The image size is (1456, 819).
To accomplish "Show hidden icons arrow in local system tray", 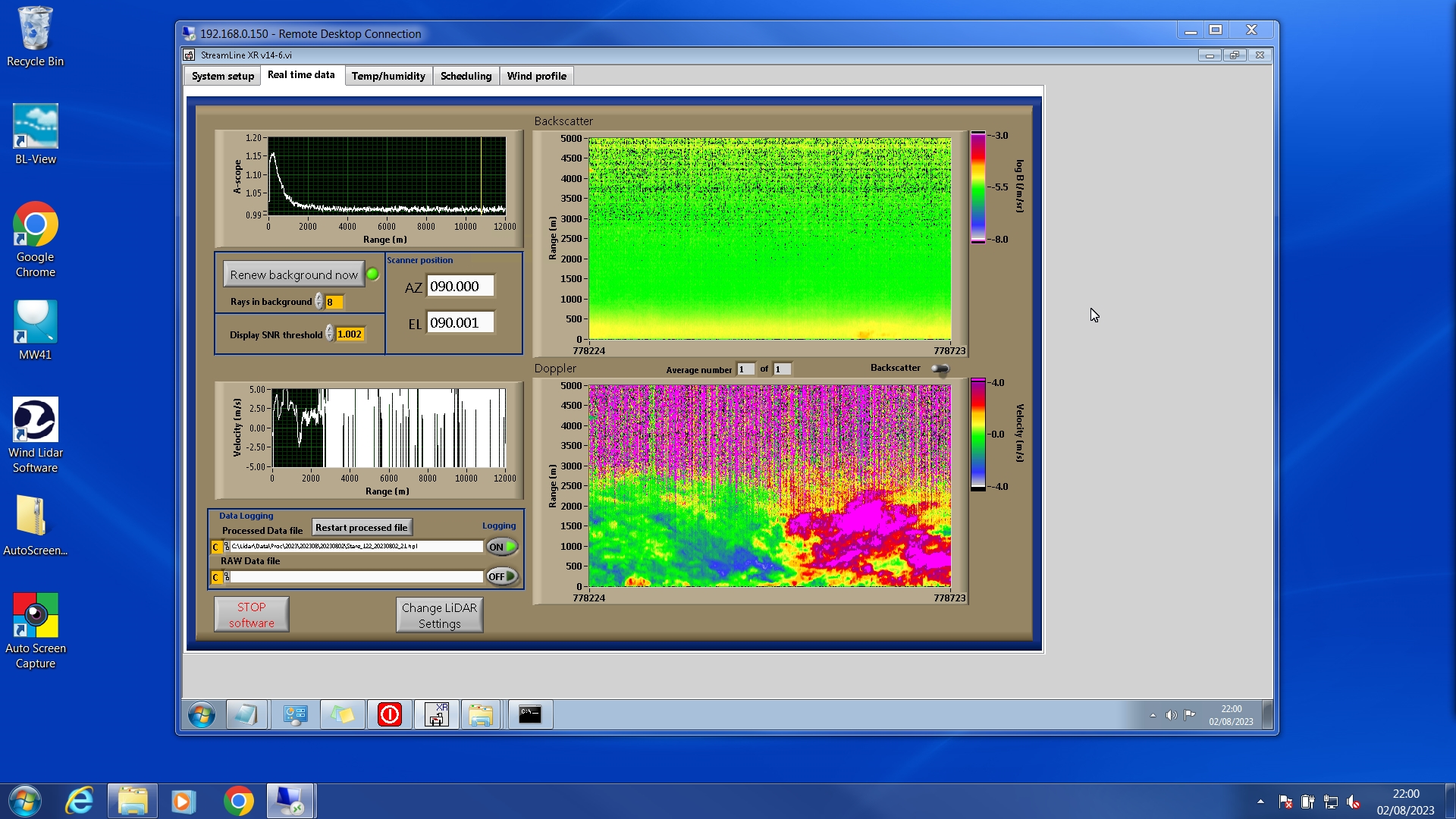I will [1260, 802].
